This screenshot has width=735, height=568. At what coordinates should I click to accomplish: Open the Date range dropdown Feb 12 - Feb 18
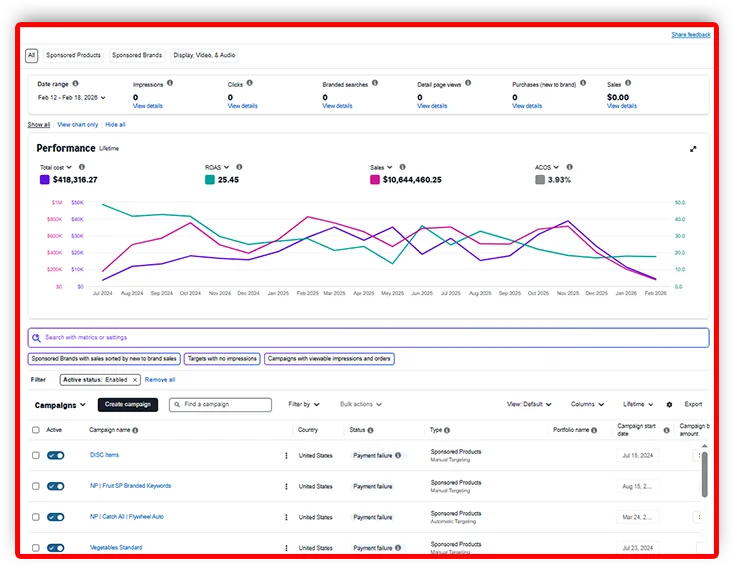click(x=72, y=97)
